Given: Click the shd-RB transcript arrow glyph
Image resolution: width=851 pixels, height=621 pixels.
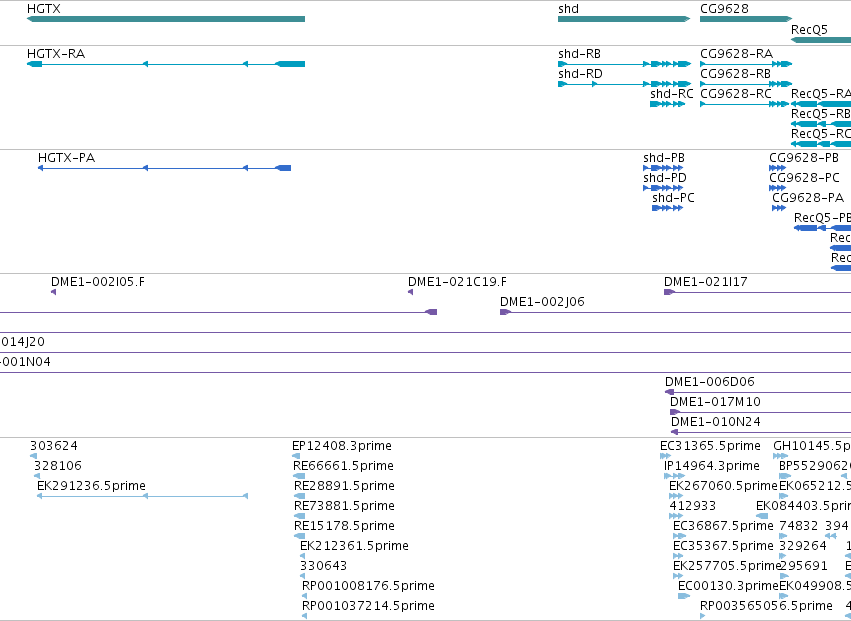Looking at the screenshot, I should point(624,64).
